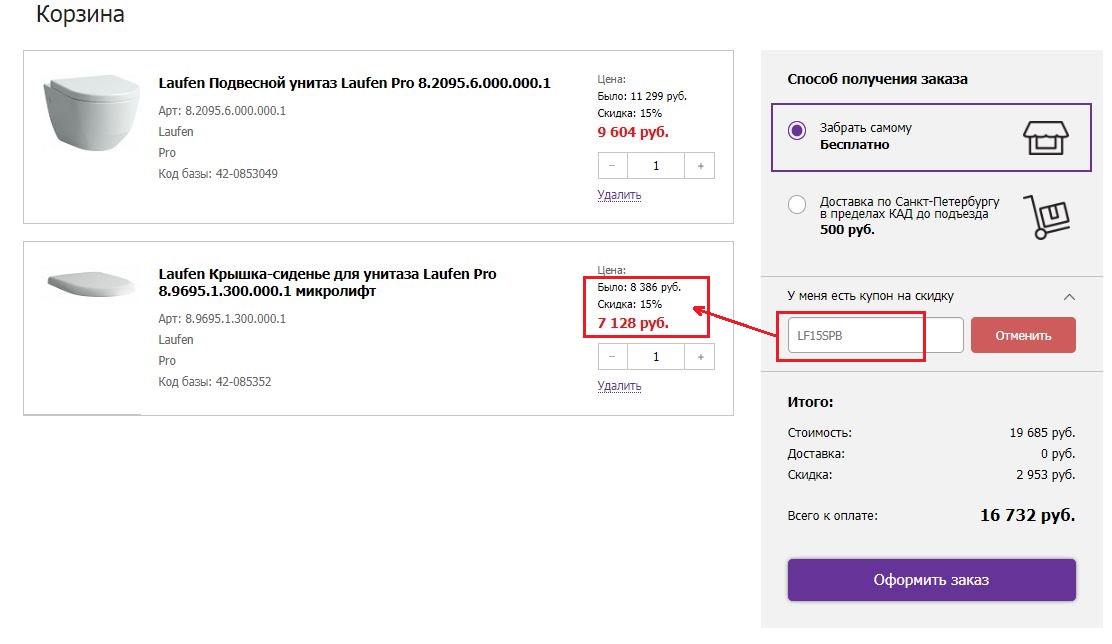Click the 'Было: 11 299 руб.' old price
1112x644 pixels.
coord(642,96)
